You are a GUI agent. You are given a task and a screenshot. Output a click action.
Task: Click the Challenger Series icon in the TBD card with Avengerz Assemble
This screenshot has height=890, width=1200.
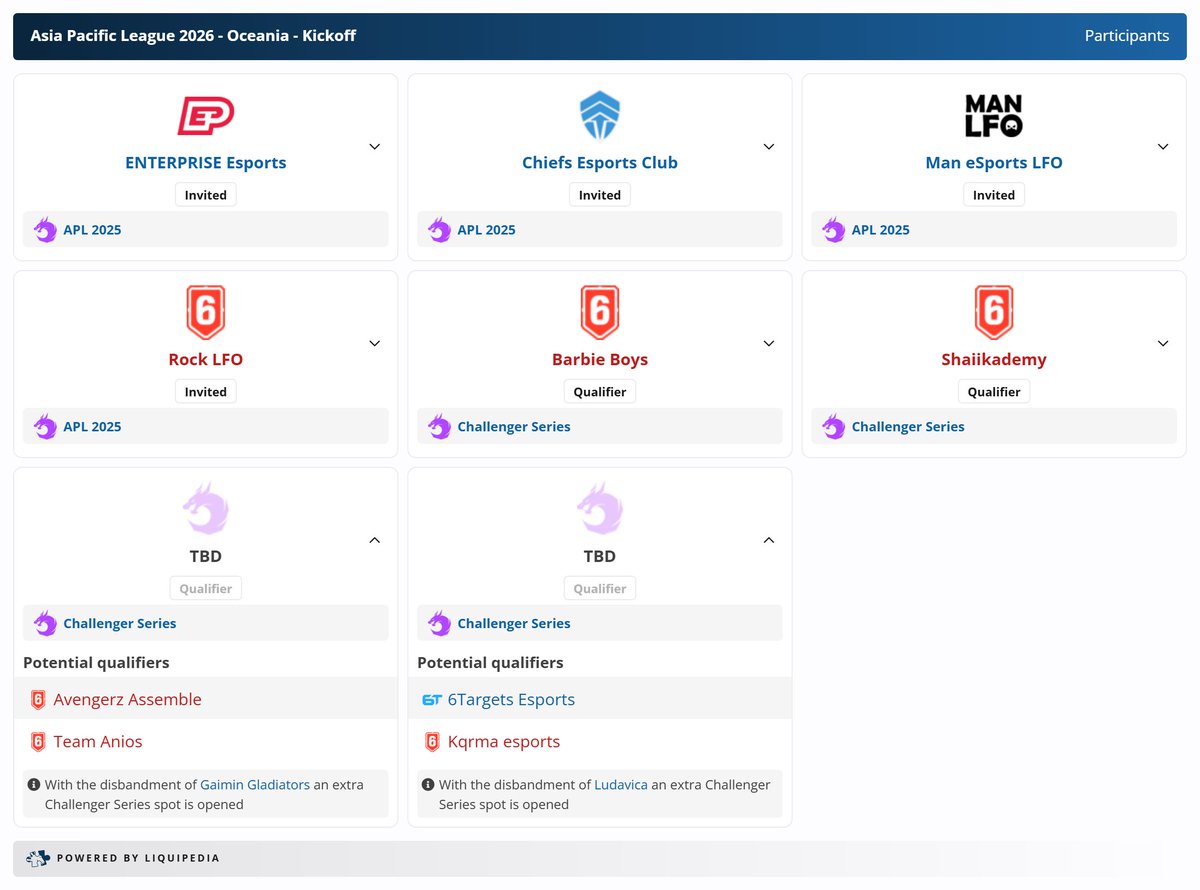(x=45, y=624)
